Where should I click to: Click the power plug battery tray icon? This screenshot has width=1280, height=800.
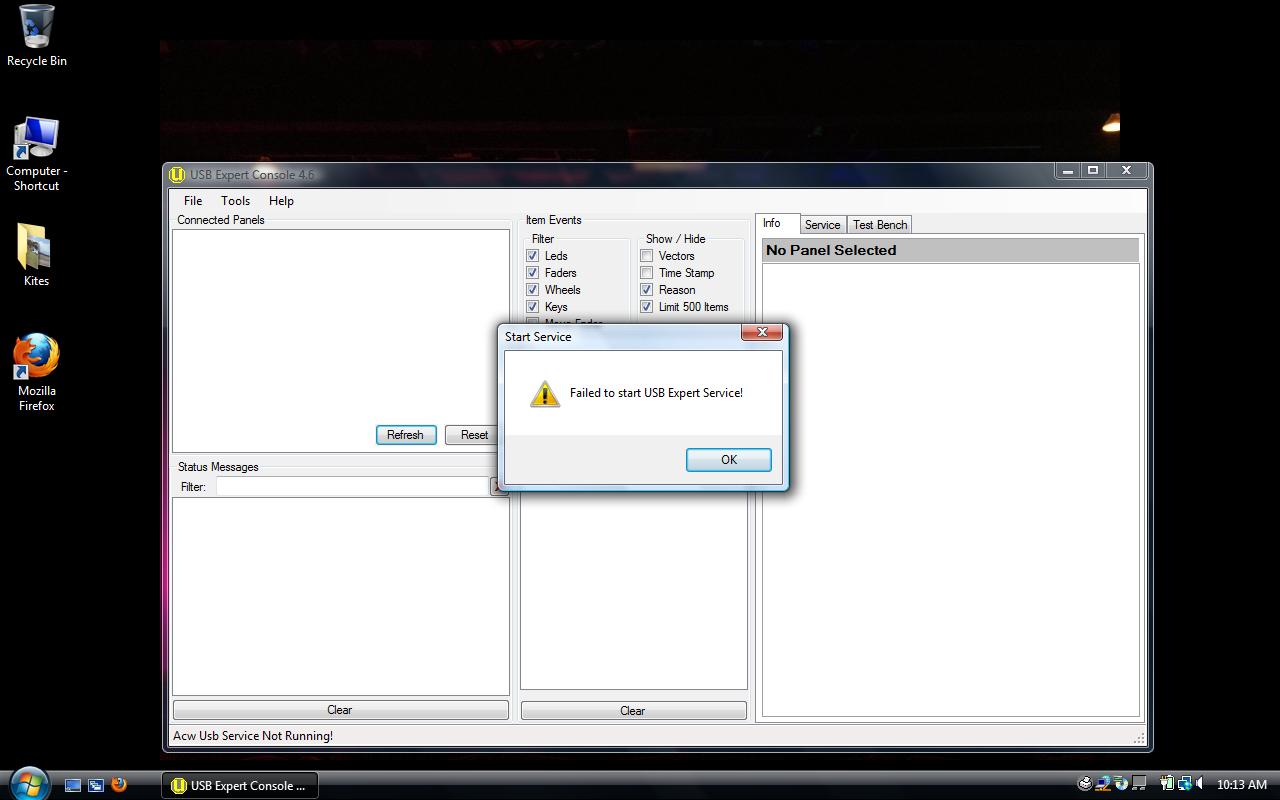pos(1166,784)
